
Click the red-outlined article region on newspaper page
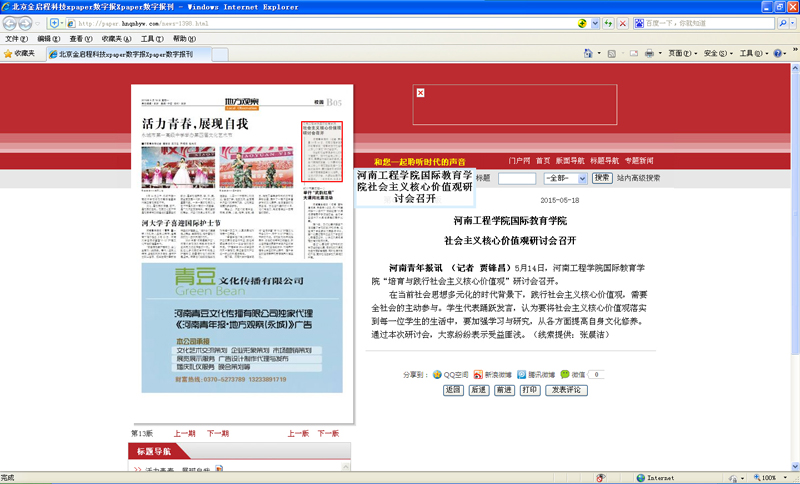321,151
